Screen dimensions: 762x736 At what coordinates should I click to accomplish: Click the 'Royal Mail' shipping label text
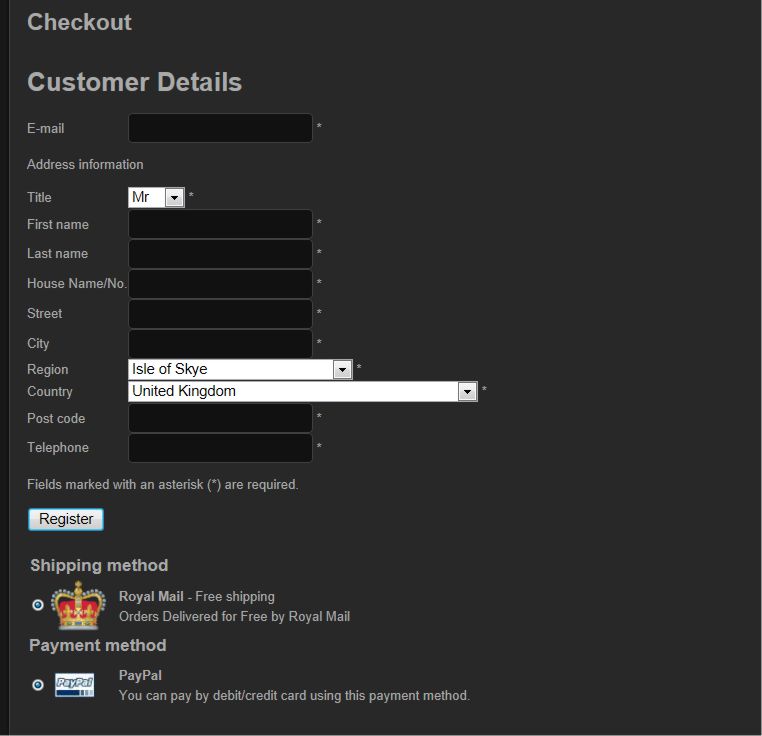coord(151,596)
